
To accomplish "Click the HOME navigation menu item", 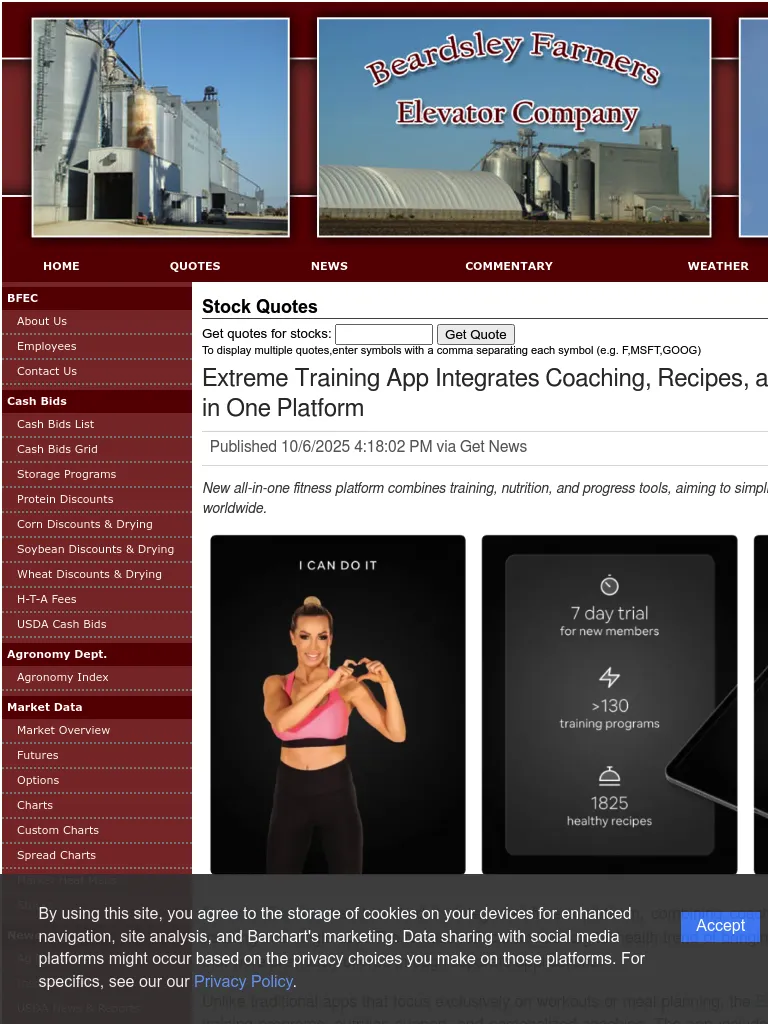I will pos(61,266).
